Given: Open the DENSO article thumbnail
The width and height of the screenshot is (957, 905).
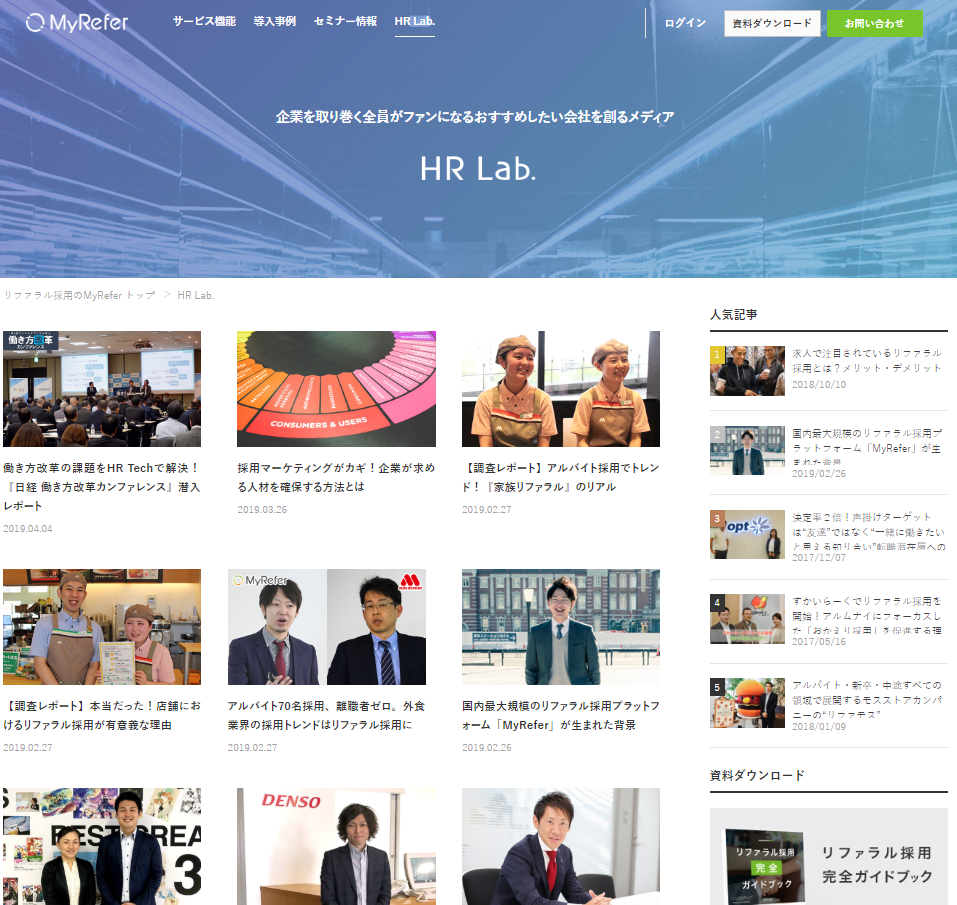Looking at the screenshot, I should click(x=336, y=846).
